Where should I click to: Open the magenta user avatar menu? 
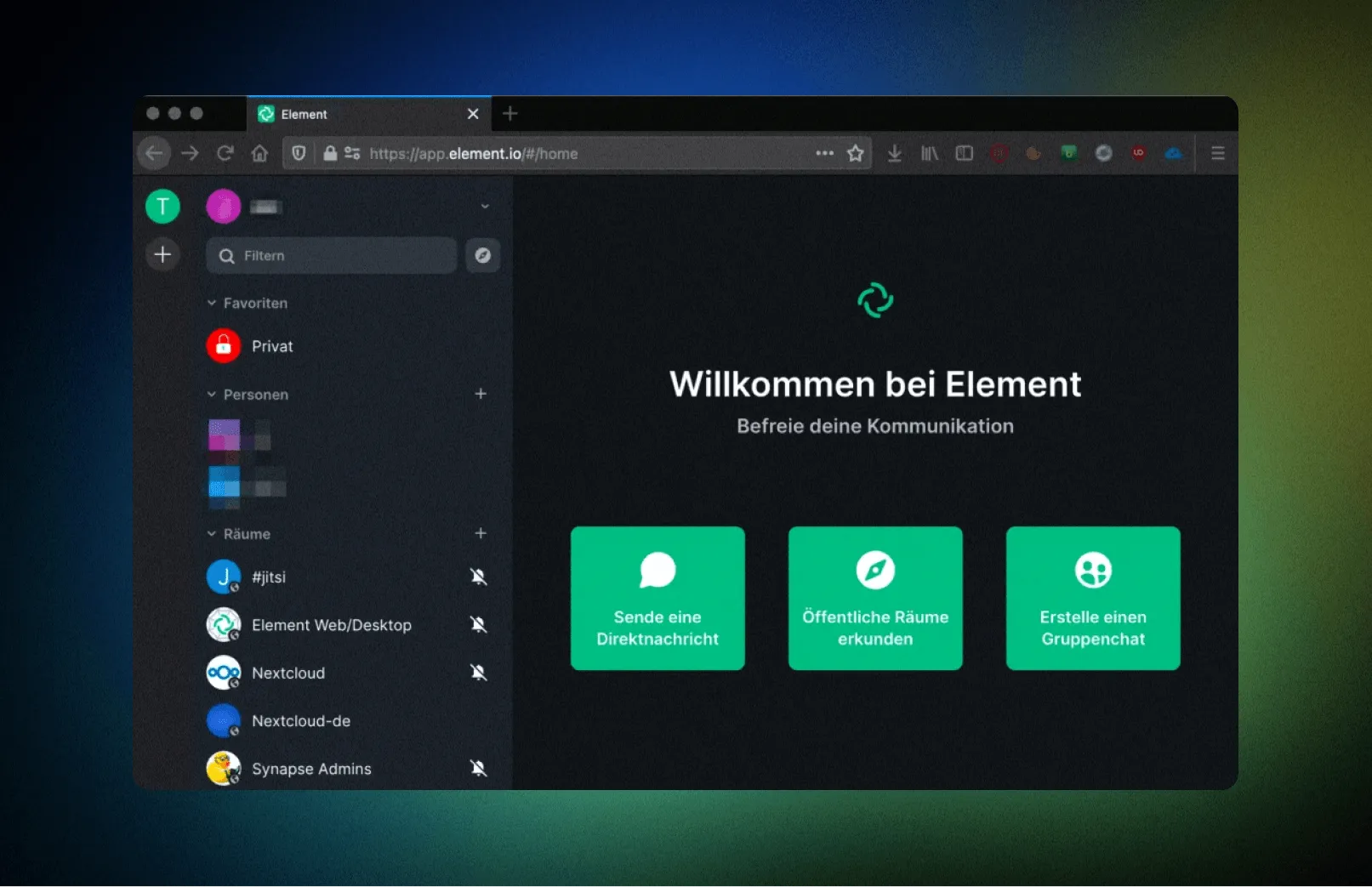tap(224, 207)
